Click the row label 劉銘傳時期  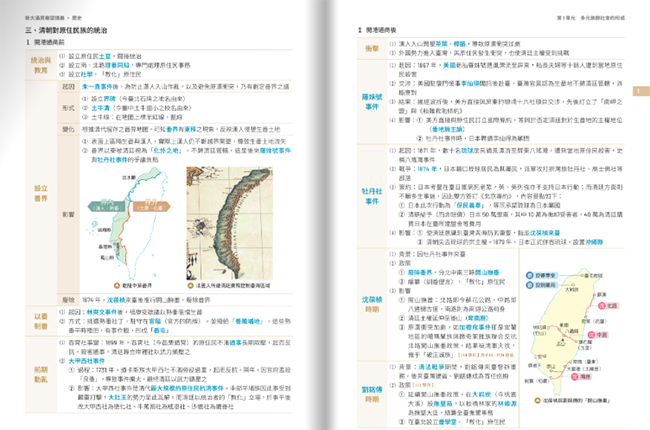(x=372, y=394)
